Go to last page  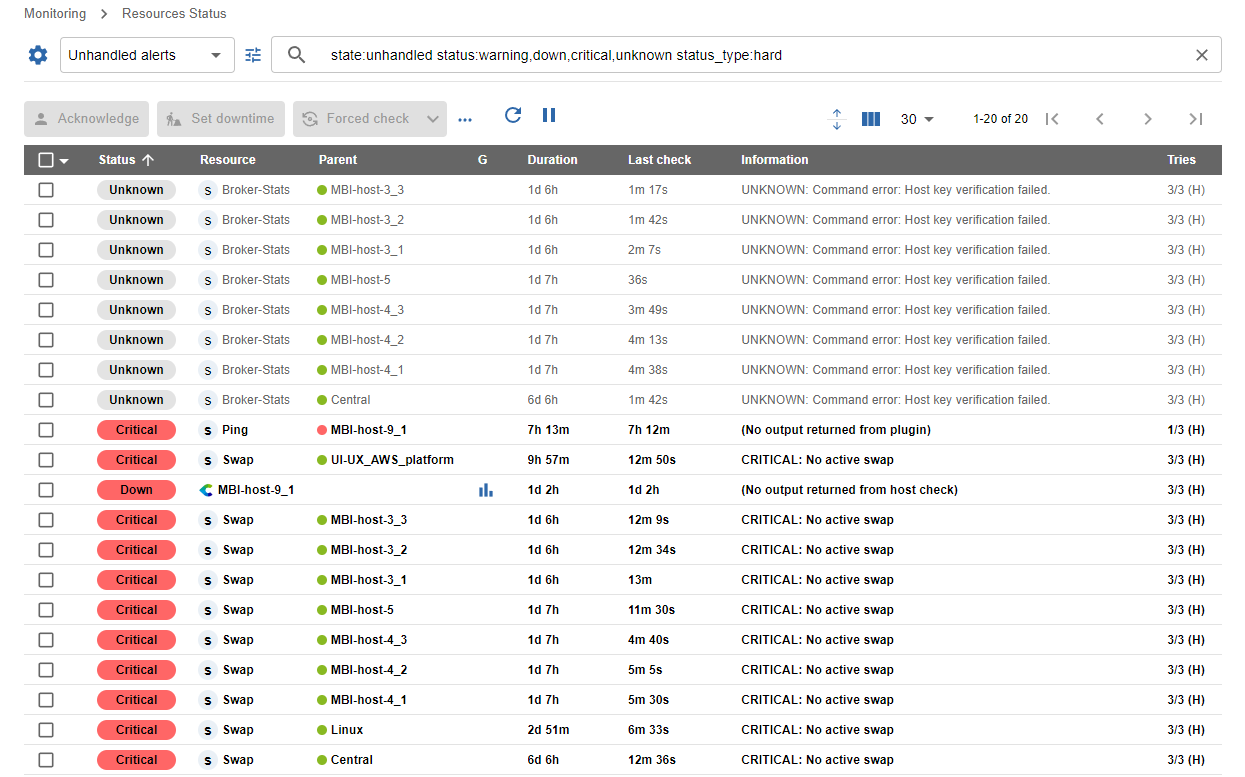[x=1196, y=119]
